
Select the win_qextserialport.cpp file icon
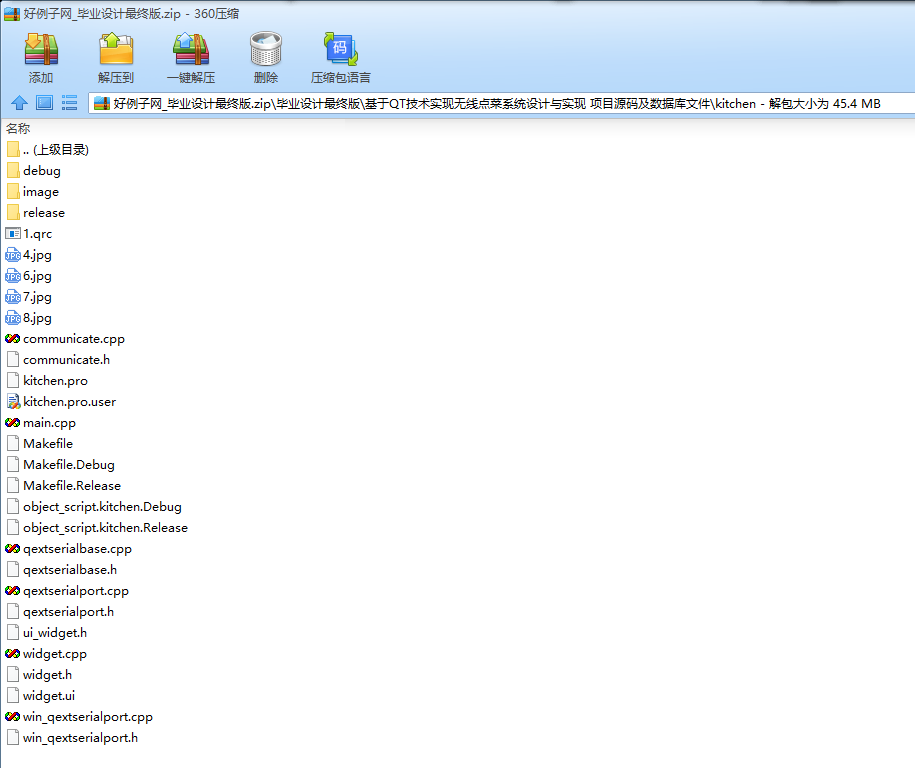(13, 717)
